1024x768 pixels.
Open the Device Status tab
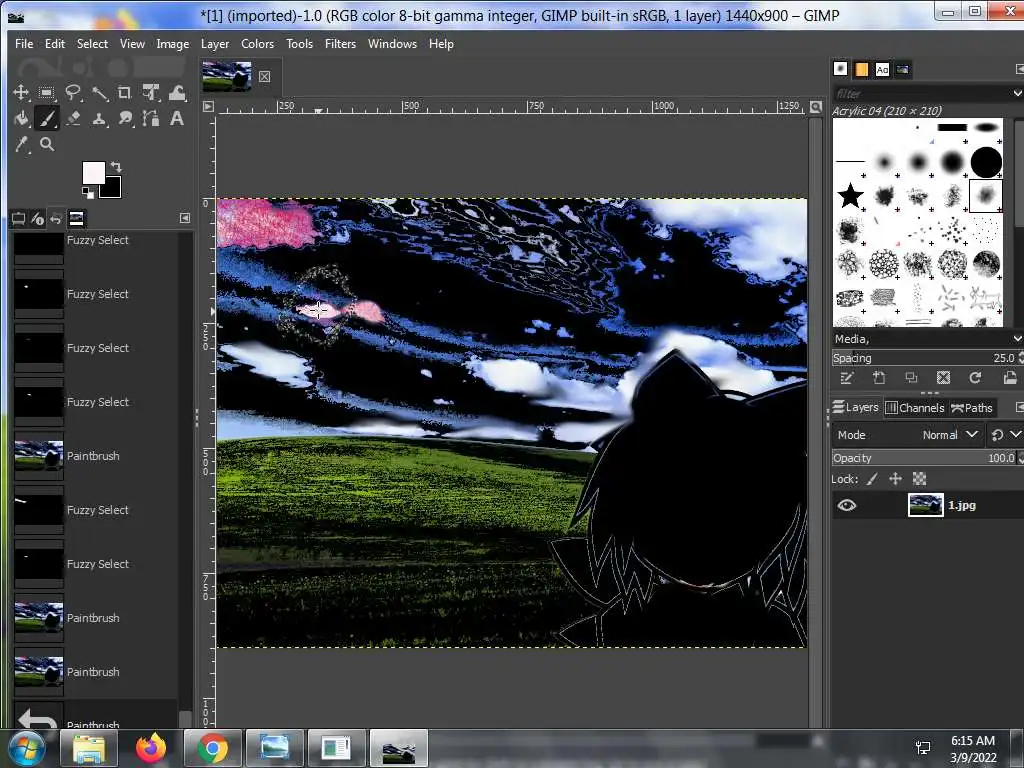(x=37, y=218)
